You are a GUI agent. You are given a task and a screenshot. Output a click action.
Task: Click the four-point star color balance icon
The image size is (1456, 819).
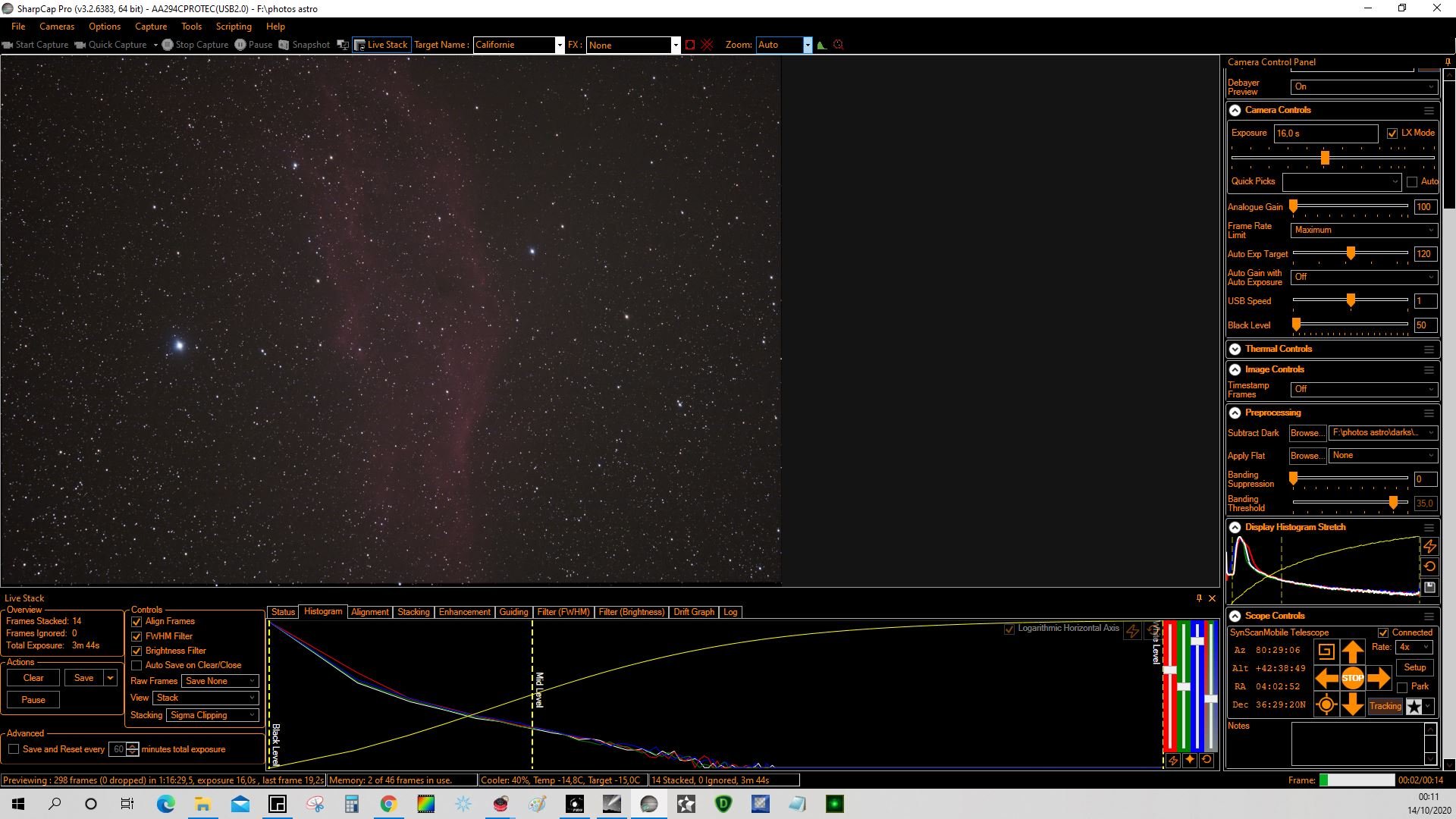pos(1190,760)
